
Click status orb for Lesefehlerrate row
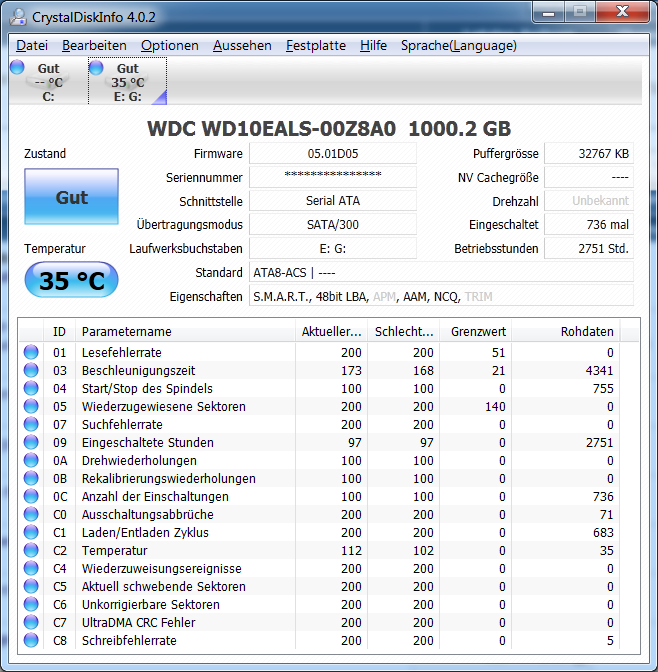tap(31, 352)
